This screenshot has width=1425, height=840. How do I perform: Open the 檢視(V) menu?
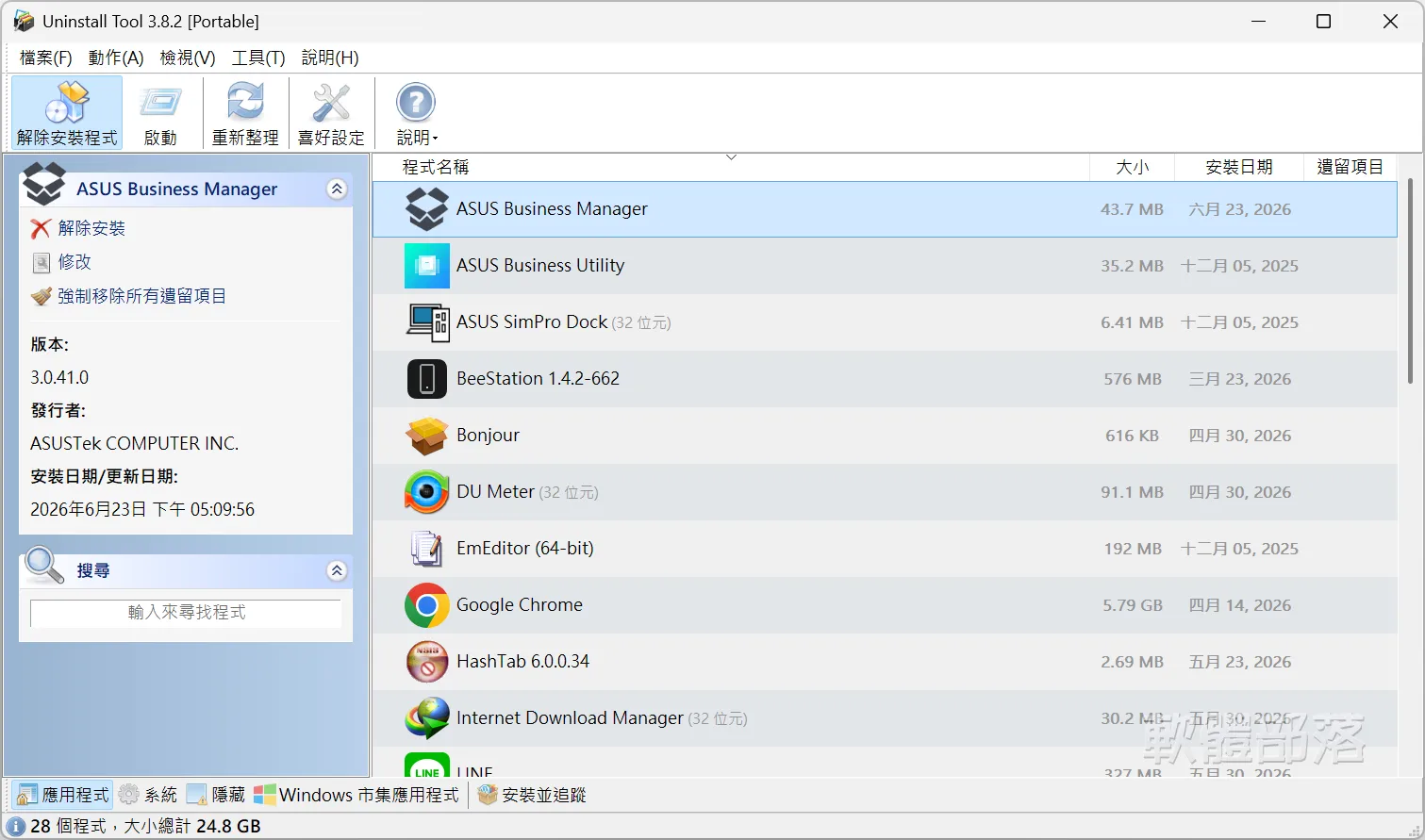pyautogui.click(x=188, y=58)
